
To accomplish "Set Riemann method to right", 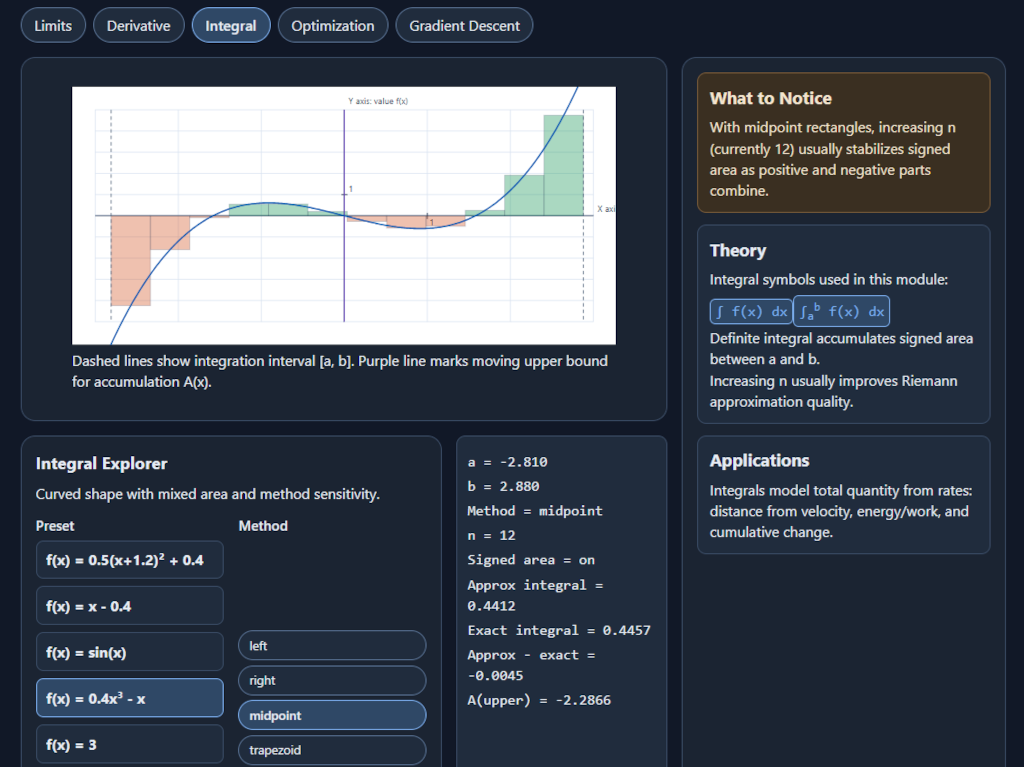I will tap(332, 680).
